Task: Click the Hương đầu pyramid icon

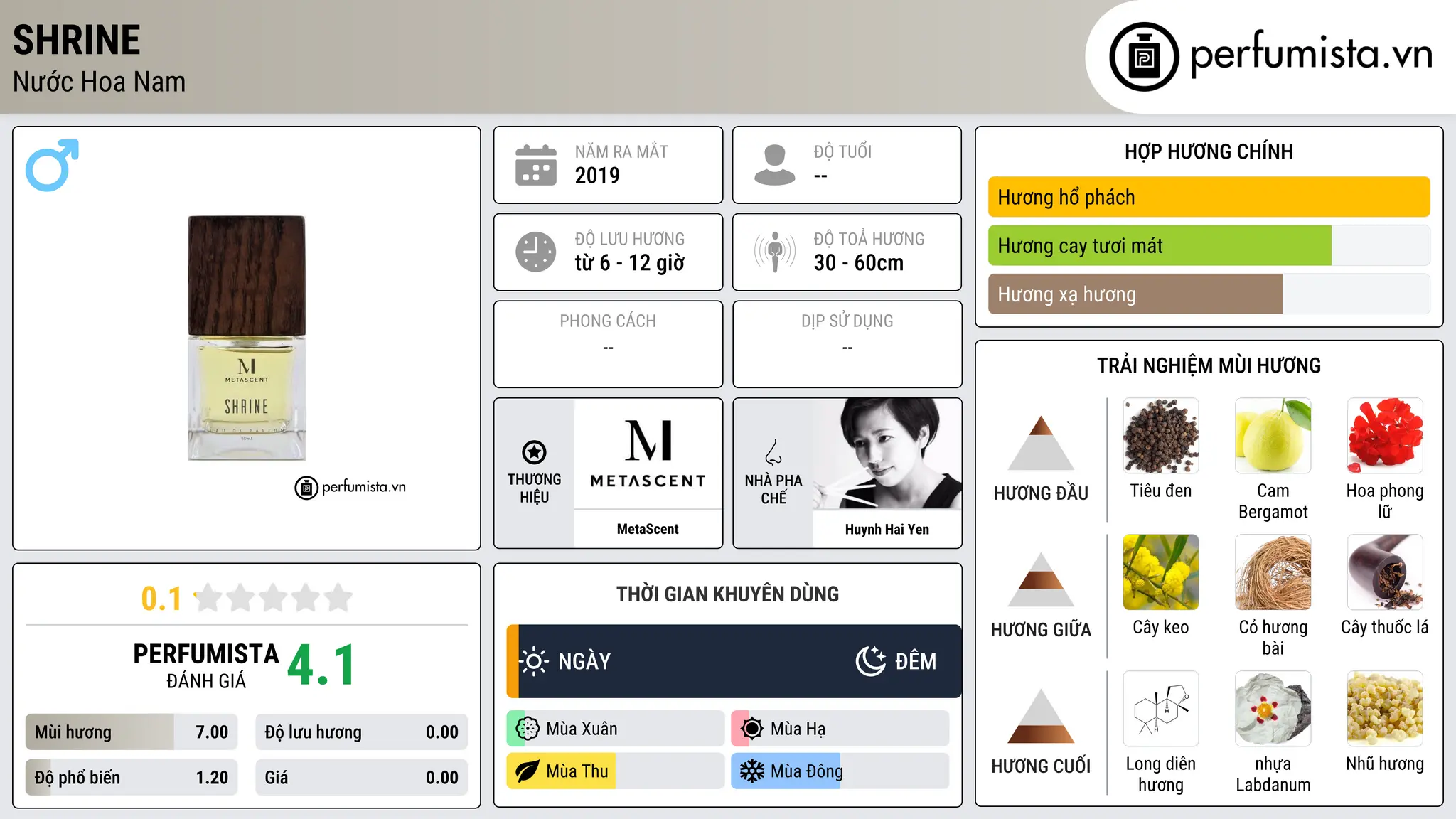Action: point(1041,443)
